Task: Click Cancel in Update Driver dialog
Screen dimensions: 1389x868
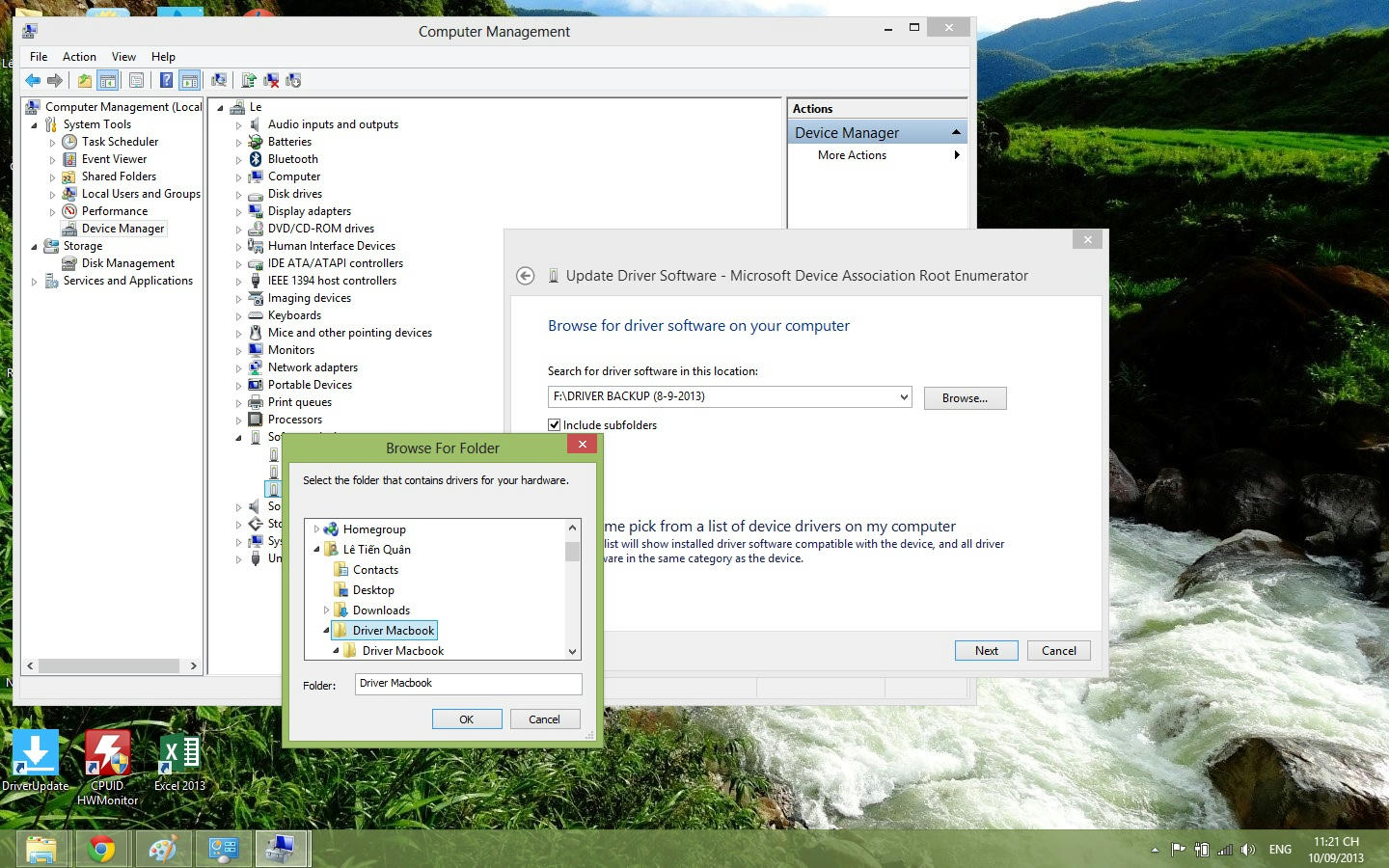Action: 1058,651
